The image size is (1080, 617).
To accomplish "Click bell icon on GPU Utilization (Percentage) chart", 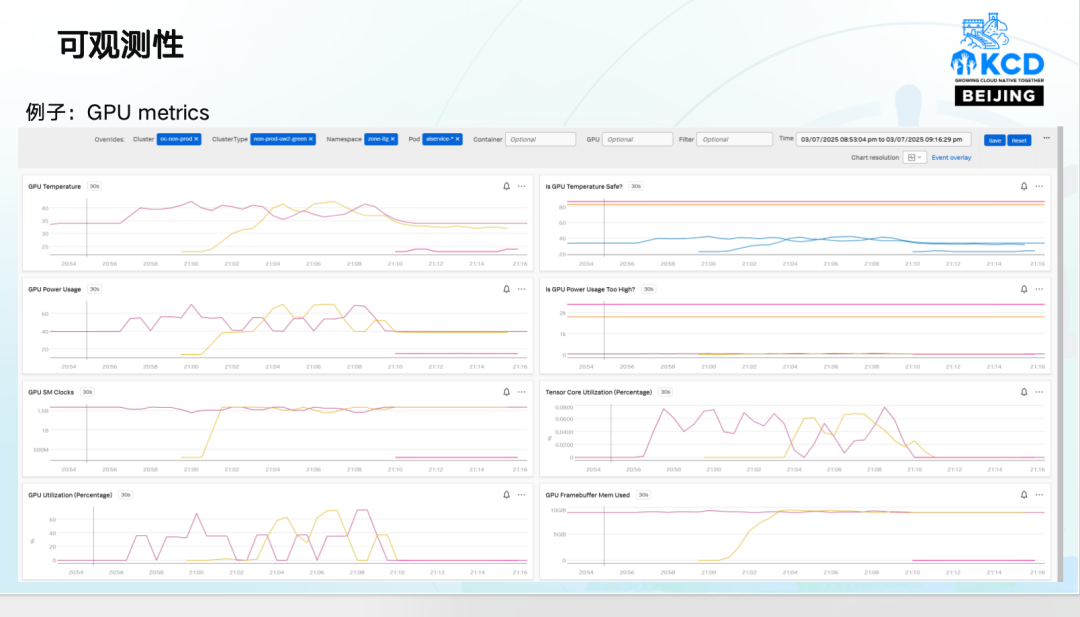I will coord(507,495).
